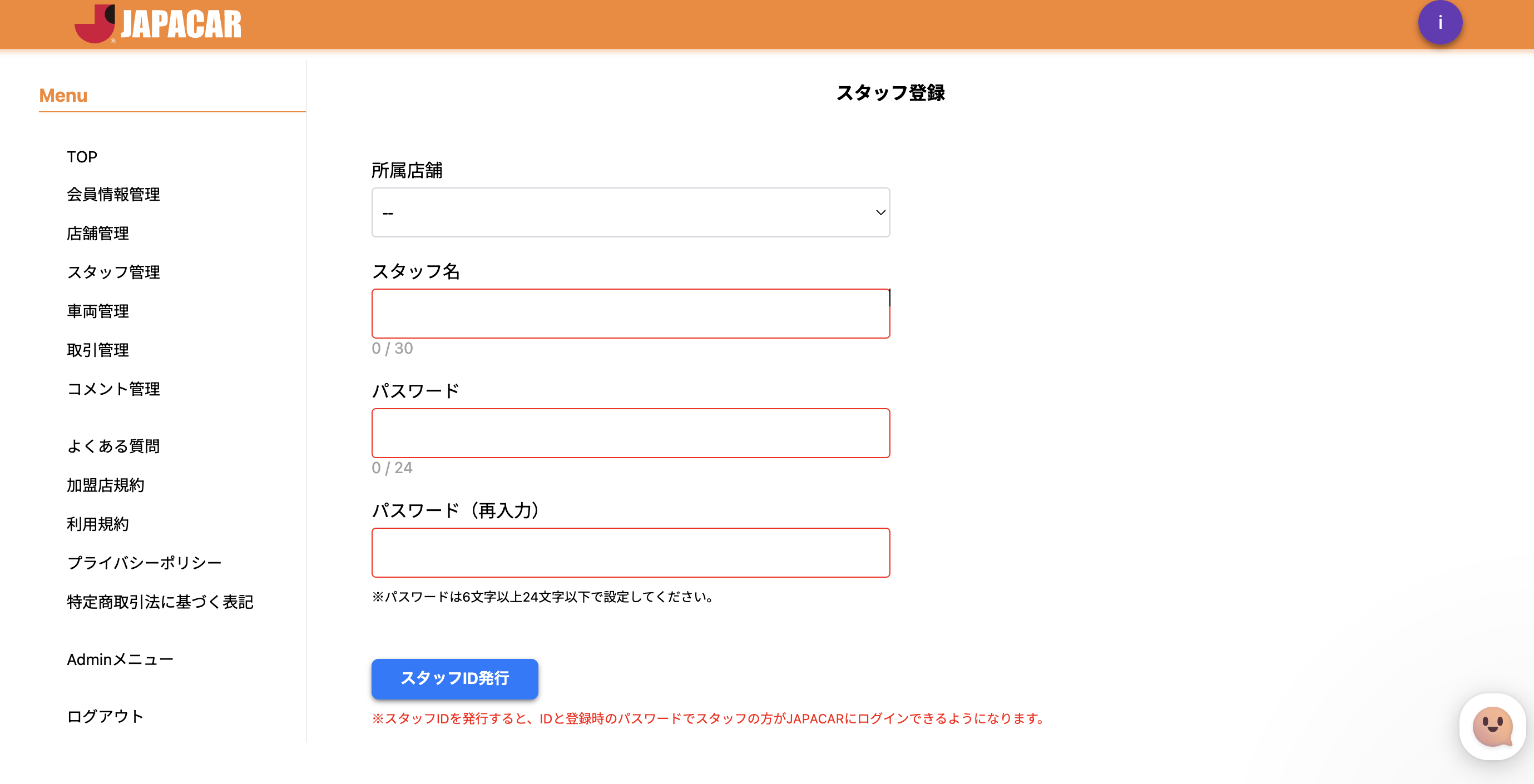Screen dimensions: 1534x784
Task: Go to TOP in the menu
Action: tap(82, 157)
